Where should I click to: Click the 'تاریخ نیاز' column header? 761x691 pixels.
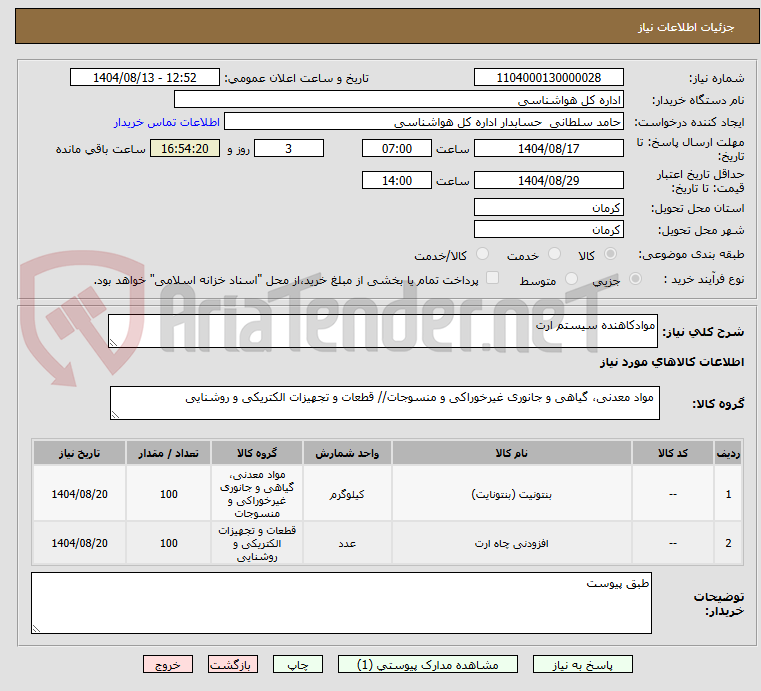coord(80,453)
